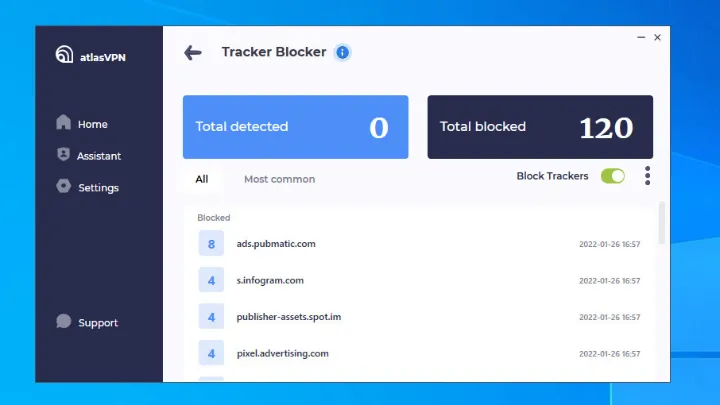Toggle the Block Trackers switch
The height and width of the screenshot is (405, 720).
tap(613, 176)
